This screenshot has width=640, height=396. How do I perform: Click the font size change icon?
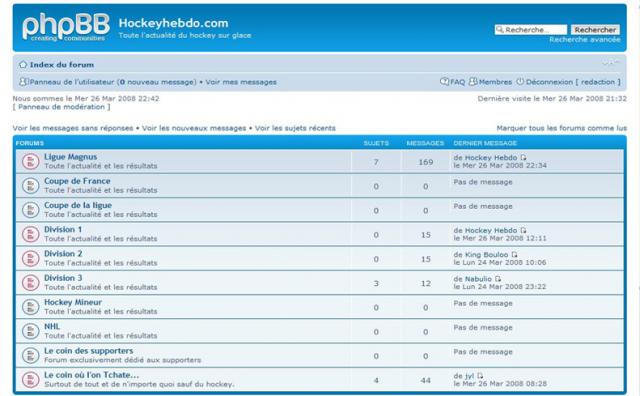tap(611, 62)
